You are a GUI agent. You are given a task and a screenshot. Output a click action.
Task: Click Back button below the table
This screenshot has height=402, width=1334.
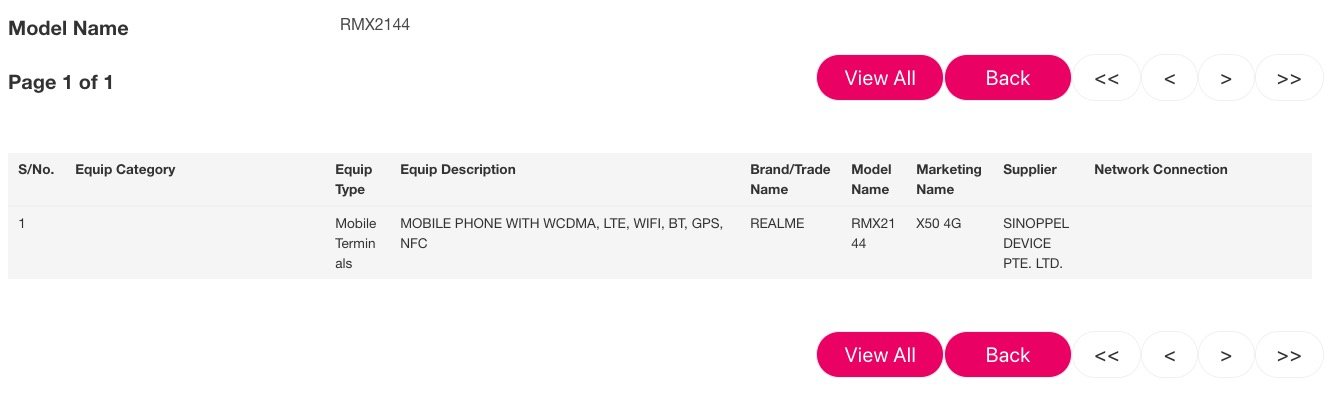point(1008,355)
